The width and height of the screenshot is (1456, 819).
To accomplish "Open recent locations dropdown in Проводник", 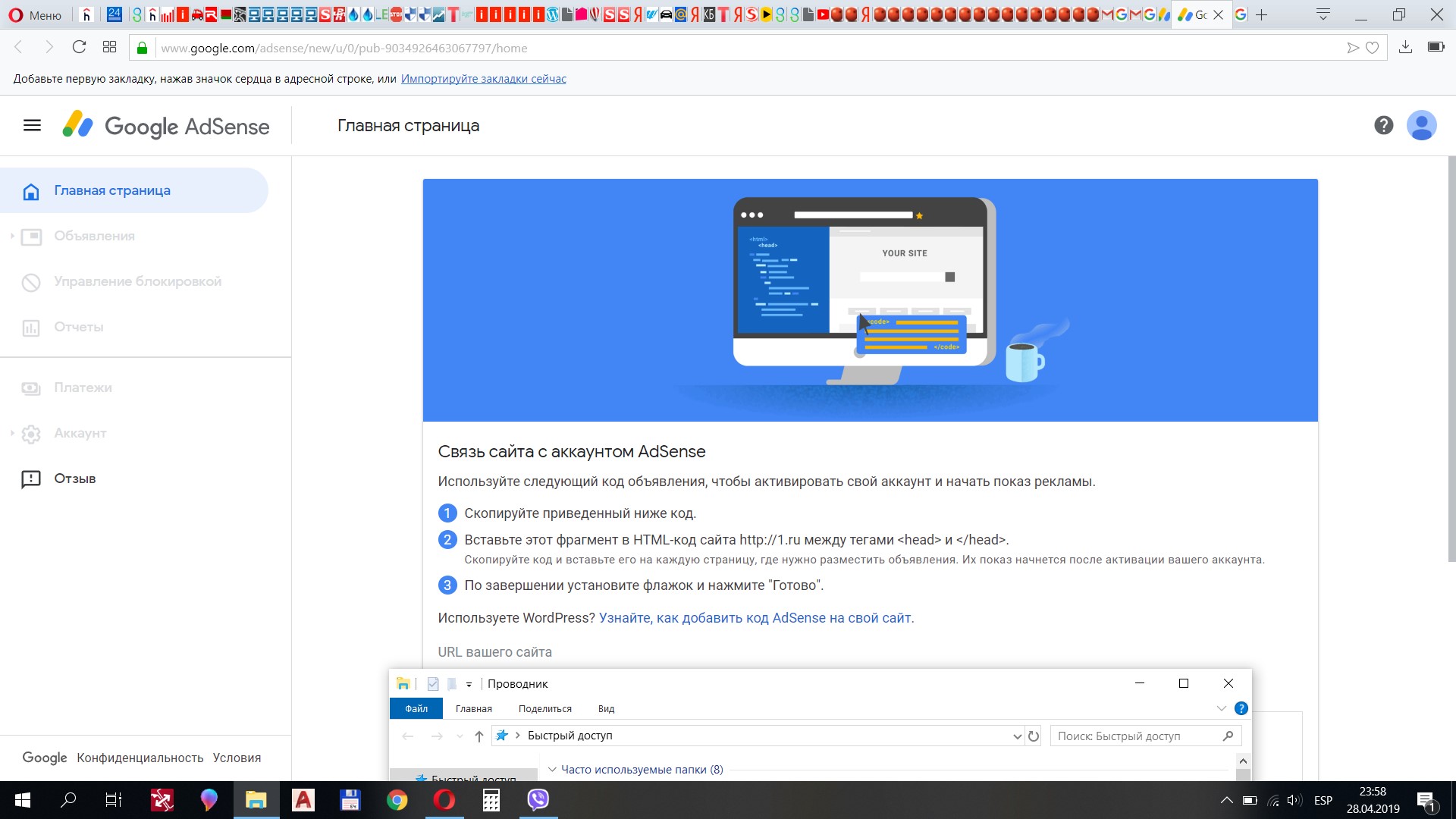I will pyautogui.click(x=460, y=736).
